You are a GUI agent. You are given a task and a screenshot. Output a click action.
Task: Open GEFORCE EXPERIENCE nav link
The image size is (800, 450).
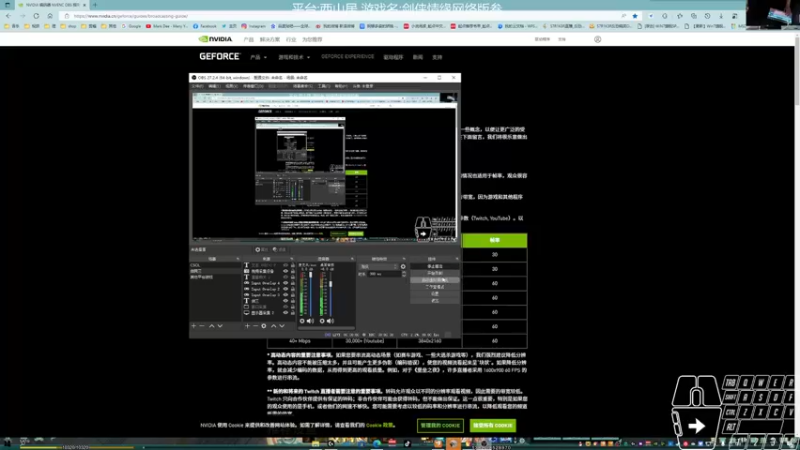[x=347, y=57]
